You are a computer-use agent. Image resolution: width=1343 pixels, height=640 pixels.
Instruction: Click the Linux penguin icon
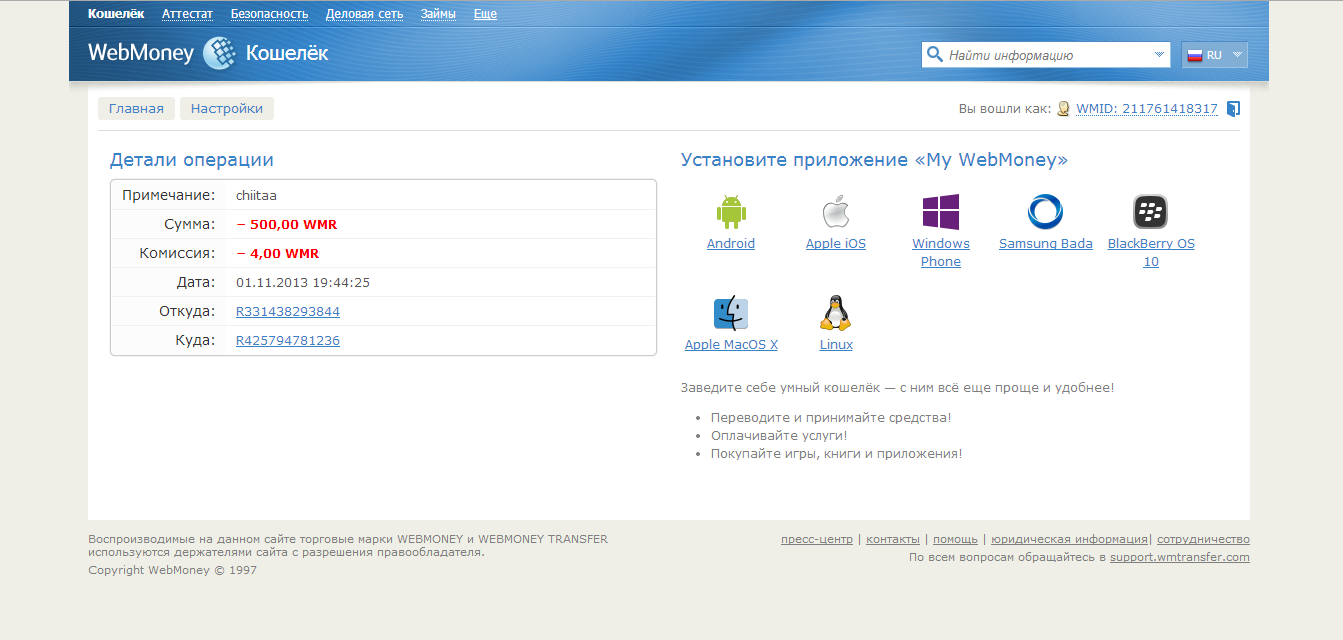(x=836, y=314)
